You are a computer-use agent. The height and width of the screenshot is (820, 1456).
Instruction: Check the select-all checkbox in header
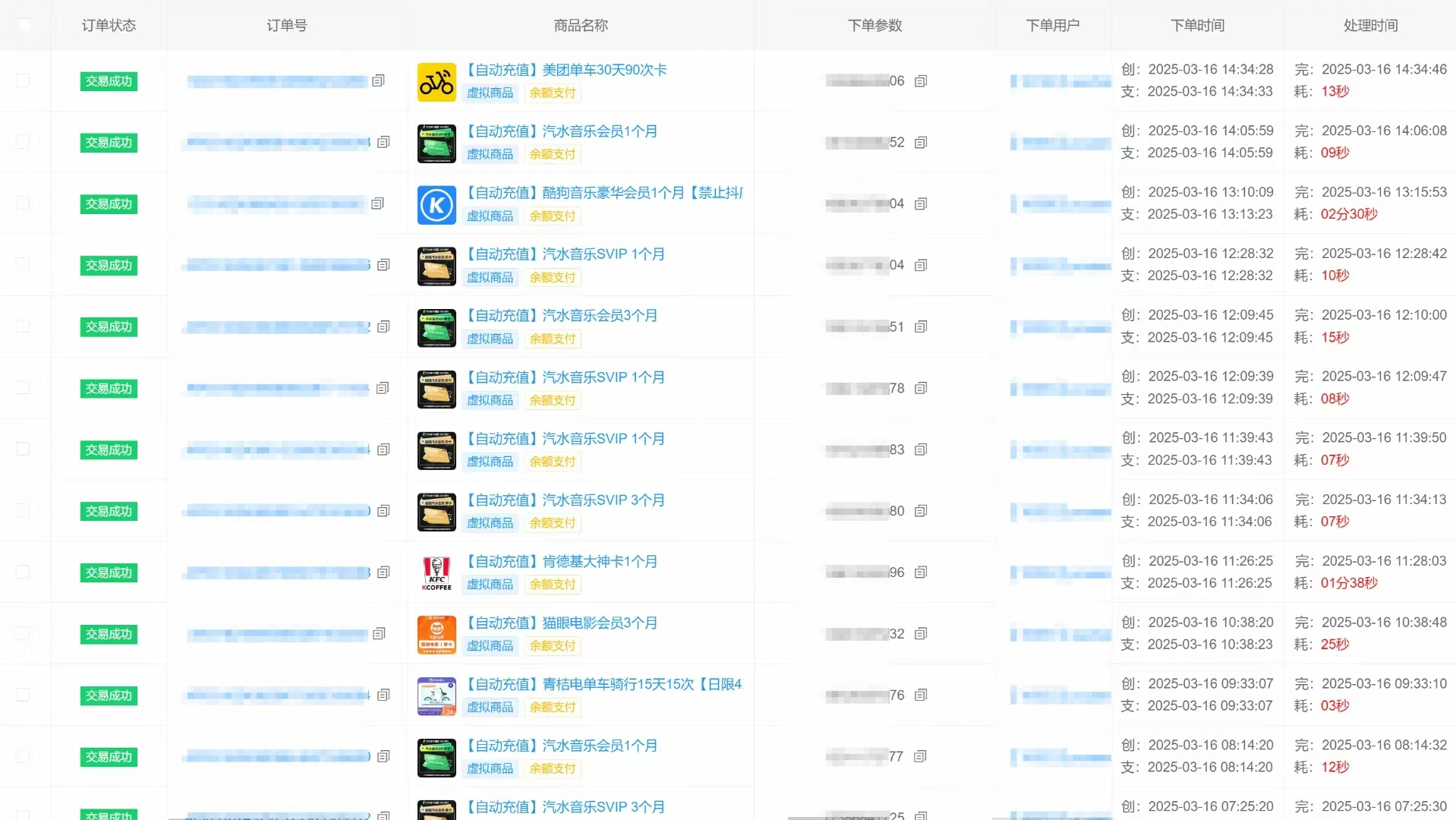(x=25, y=25)
